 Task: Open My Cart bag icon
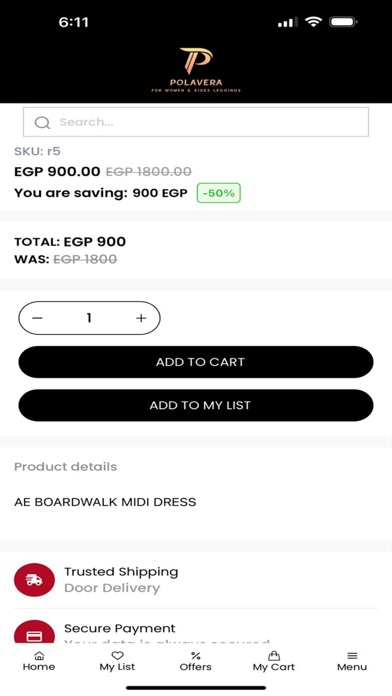pos(273,661)
